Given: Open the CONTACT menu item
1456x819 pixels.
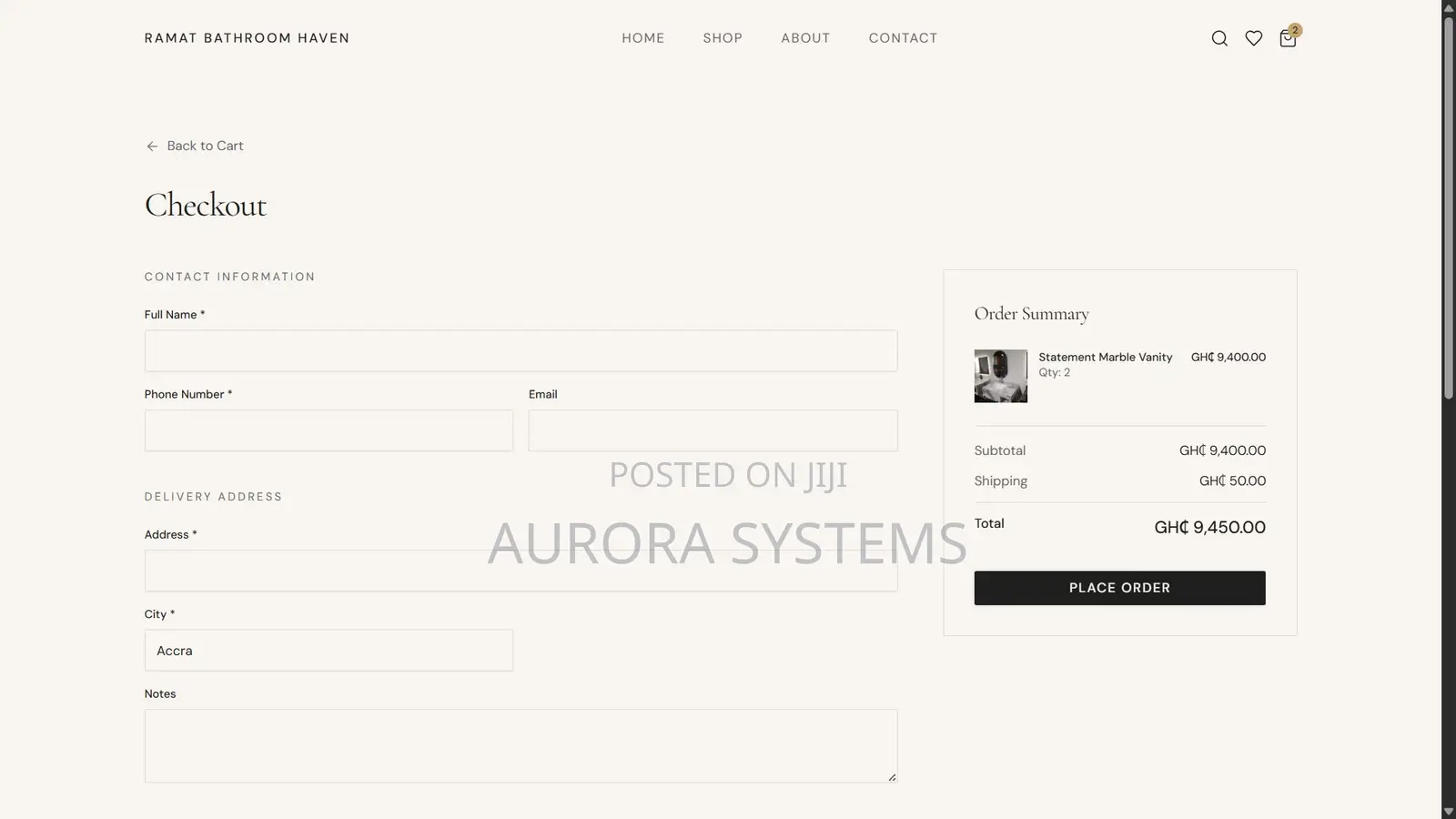Looking at the screenshot, I should coord(903,38).
